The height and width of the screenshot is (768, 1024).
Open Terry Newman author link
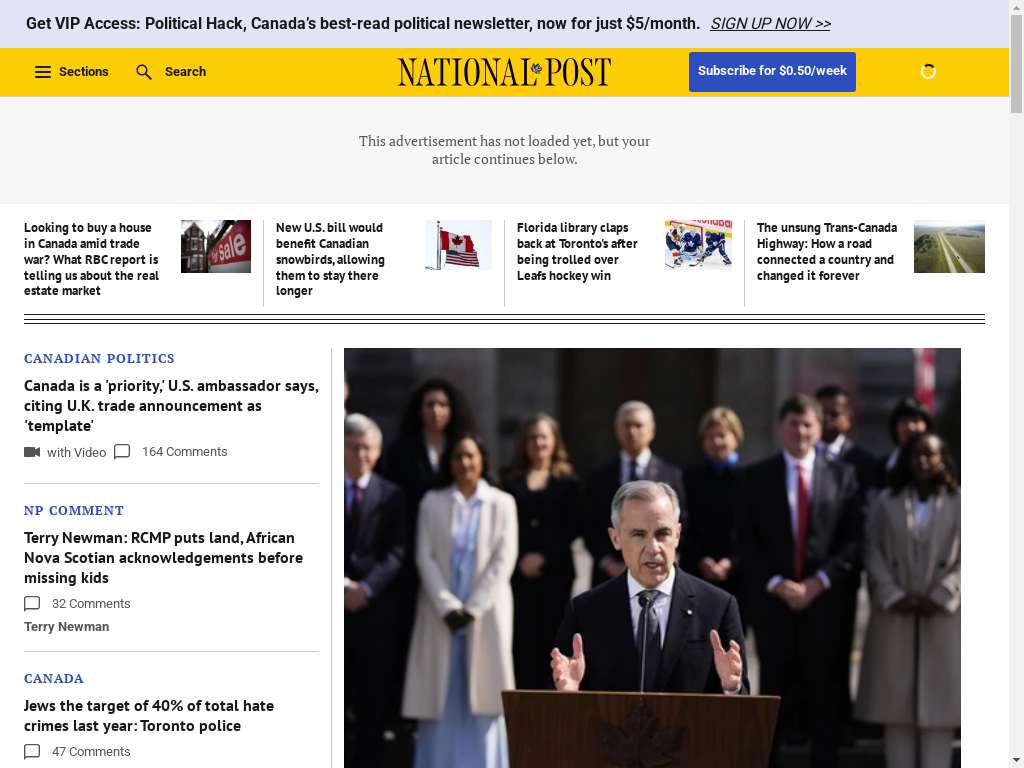pos(67,626)
